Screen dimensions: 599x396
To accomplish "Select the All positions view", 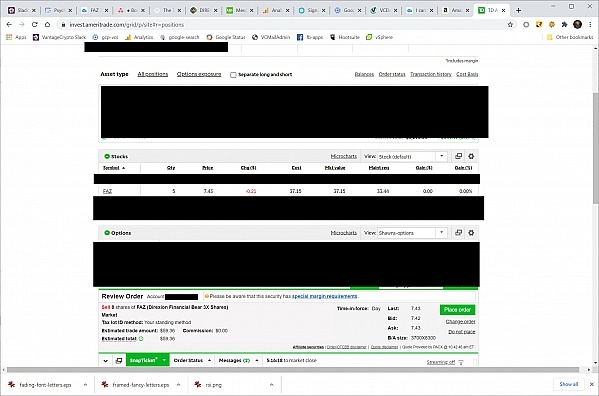I will pyautogui.click(x=153, y=74).
